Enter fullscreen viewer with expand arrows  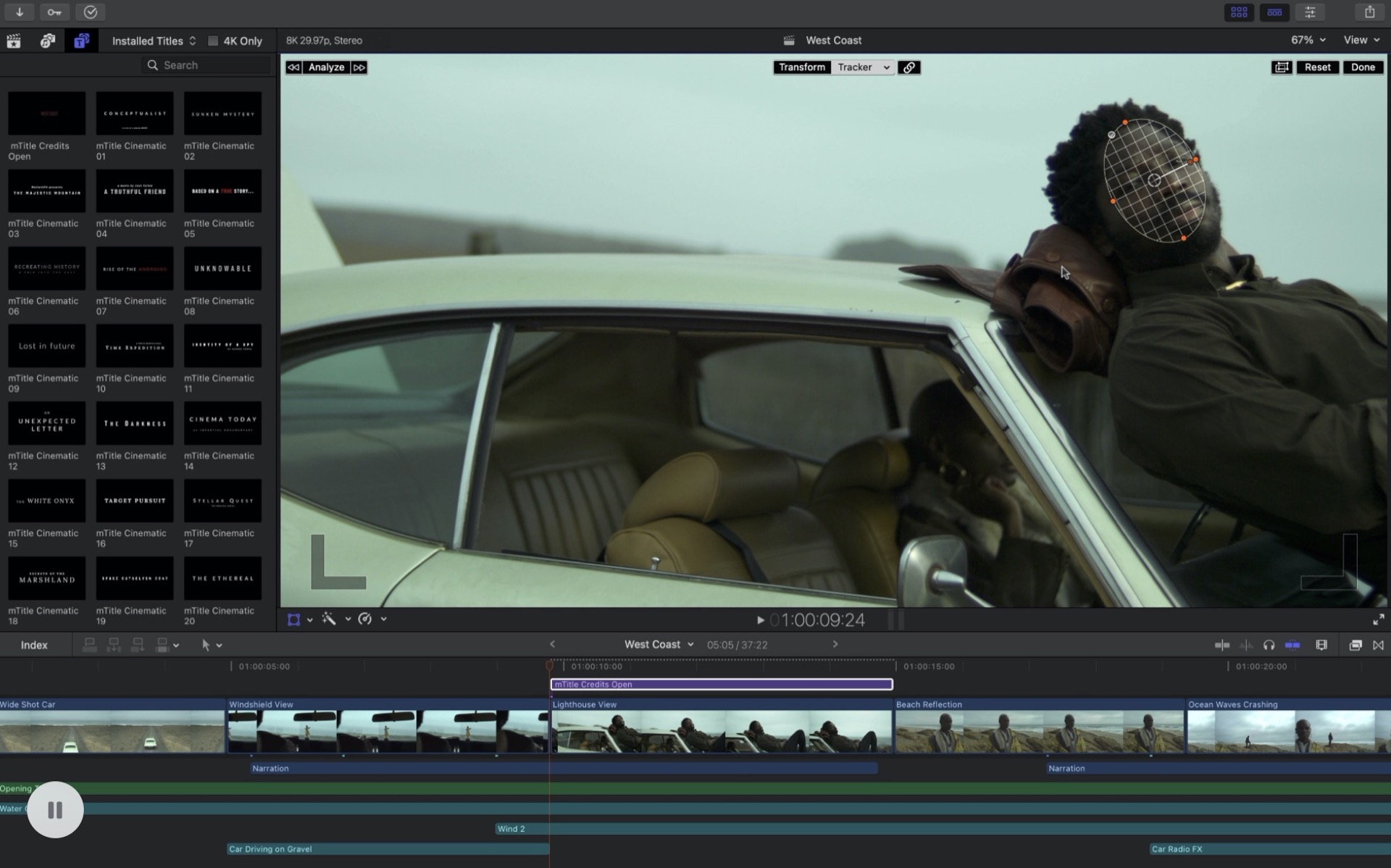[1378, 619]
